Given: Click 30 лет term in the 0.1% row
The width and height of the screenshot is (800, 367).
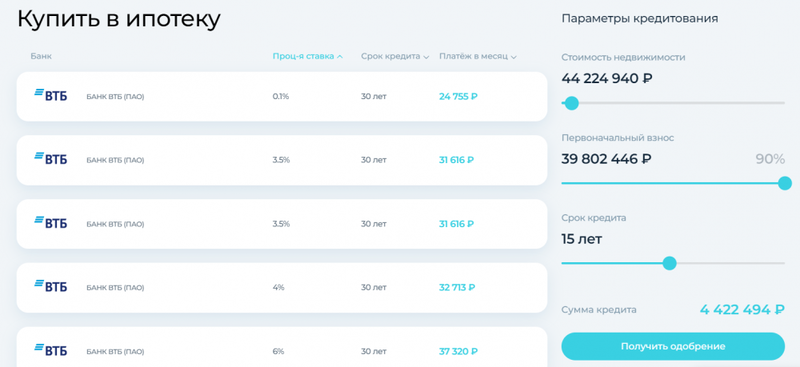Looking at the screenshot, I should [373, 96].
